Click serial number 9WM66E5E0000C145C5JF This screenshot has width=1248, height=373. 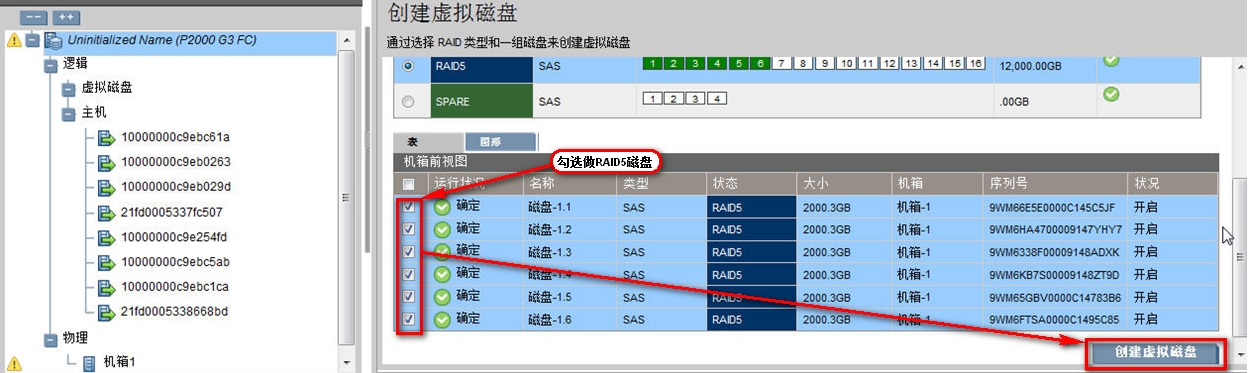point(1052,208)
